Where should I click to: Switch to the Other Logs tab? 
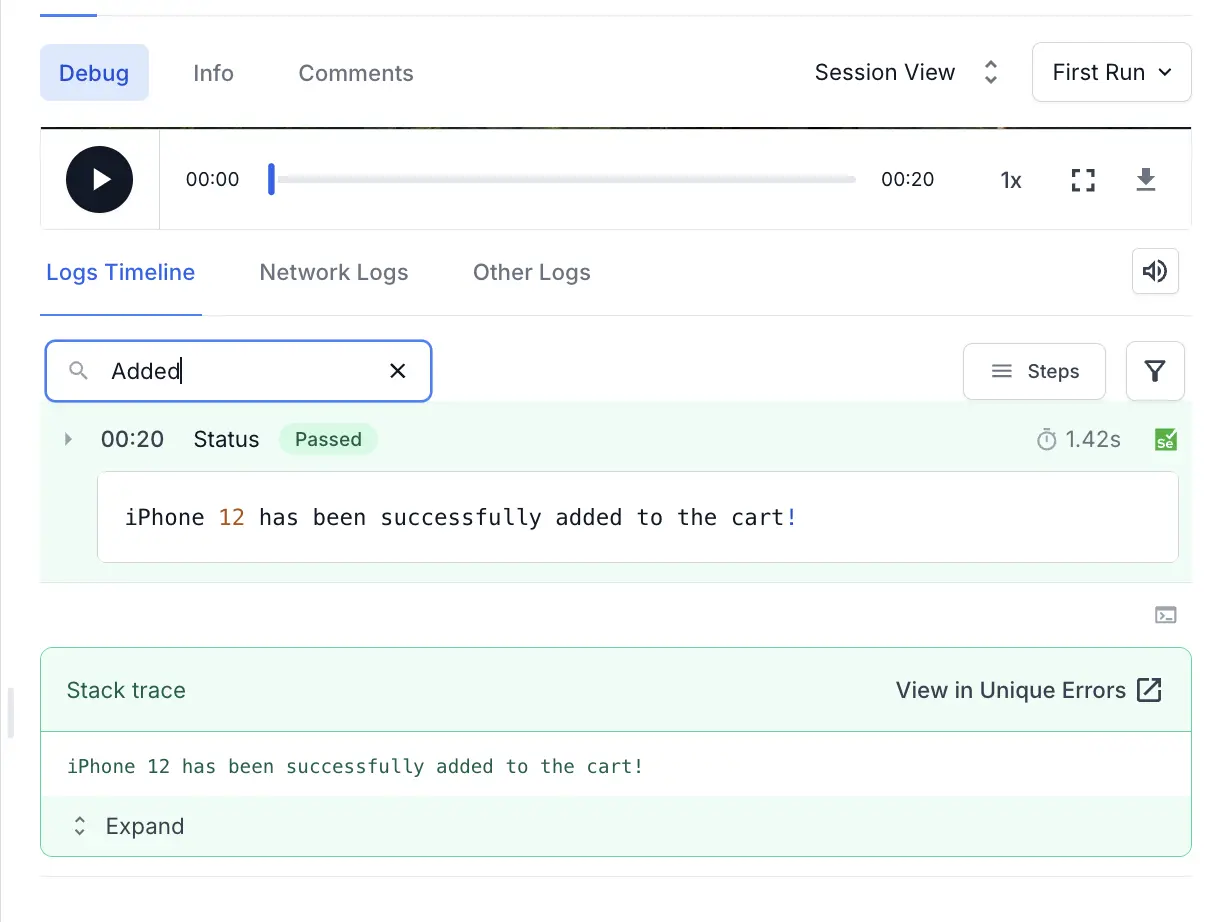click(x=531, y=272)
